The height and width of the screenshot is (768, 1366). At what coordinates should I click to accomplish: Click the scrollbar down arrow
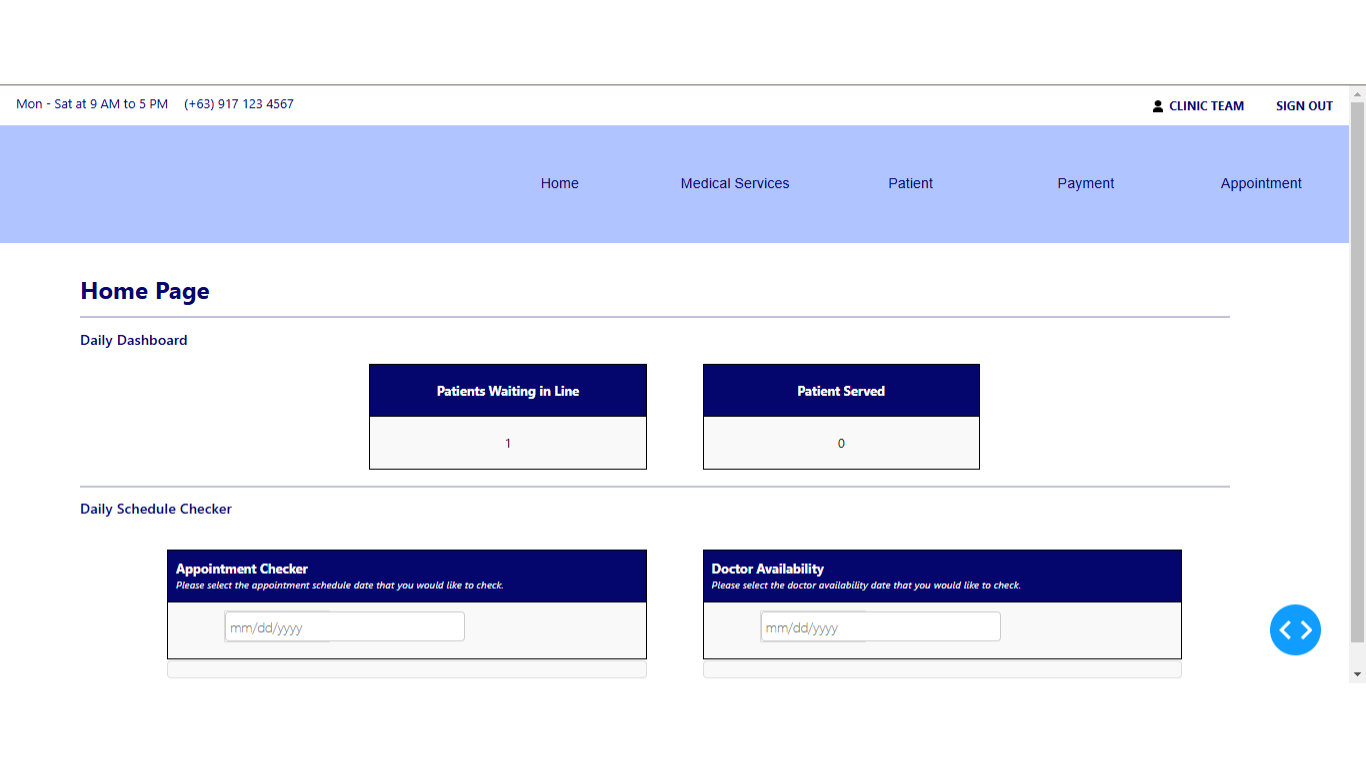[x=1357, y=675]
